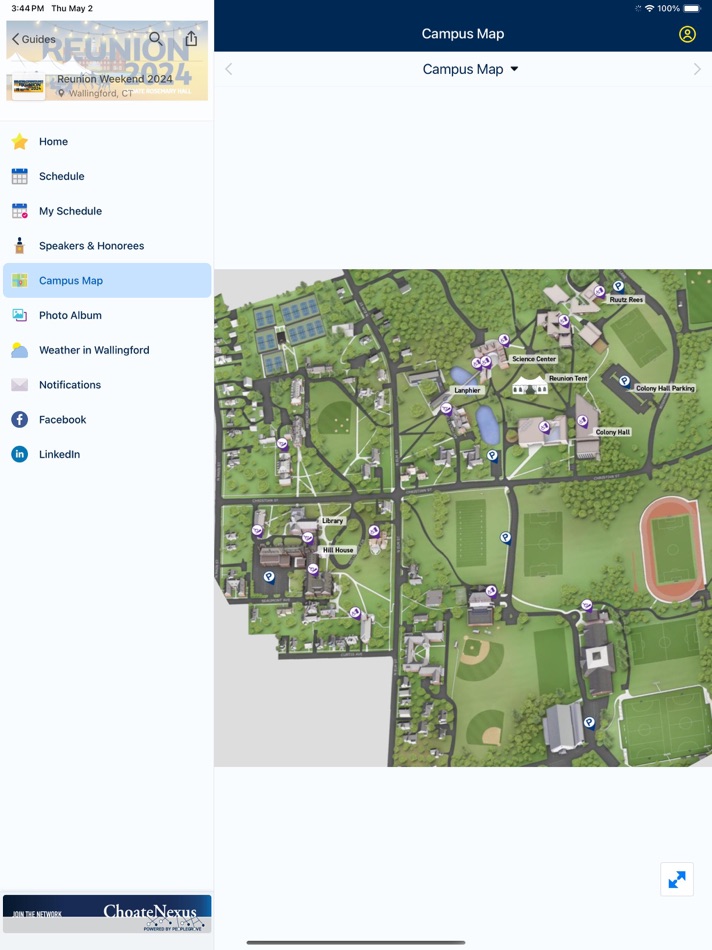Tap the Speakers podium icon
The height and width of the screenshot is (950, 712).
19,245
